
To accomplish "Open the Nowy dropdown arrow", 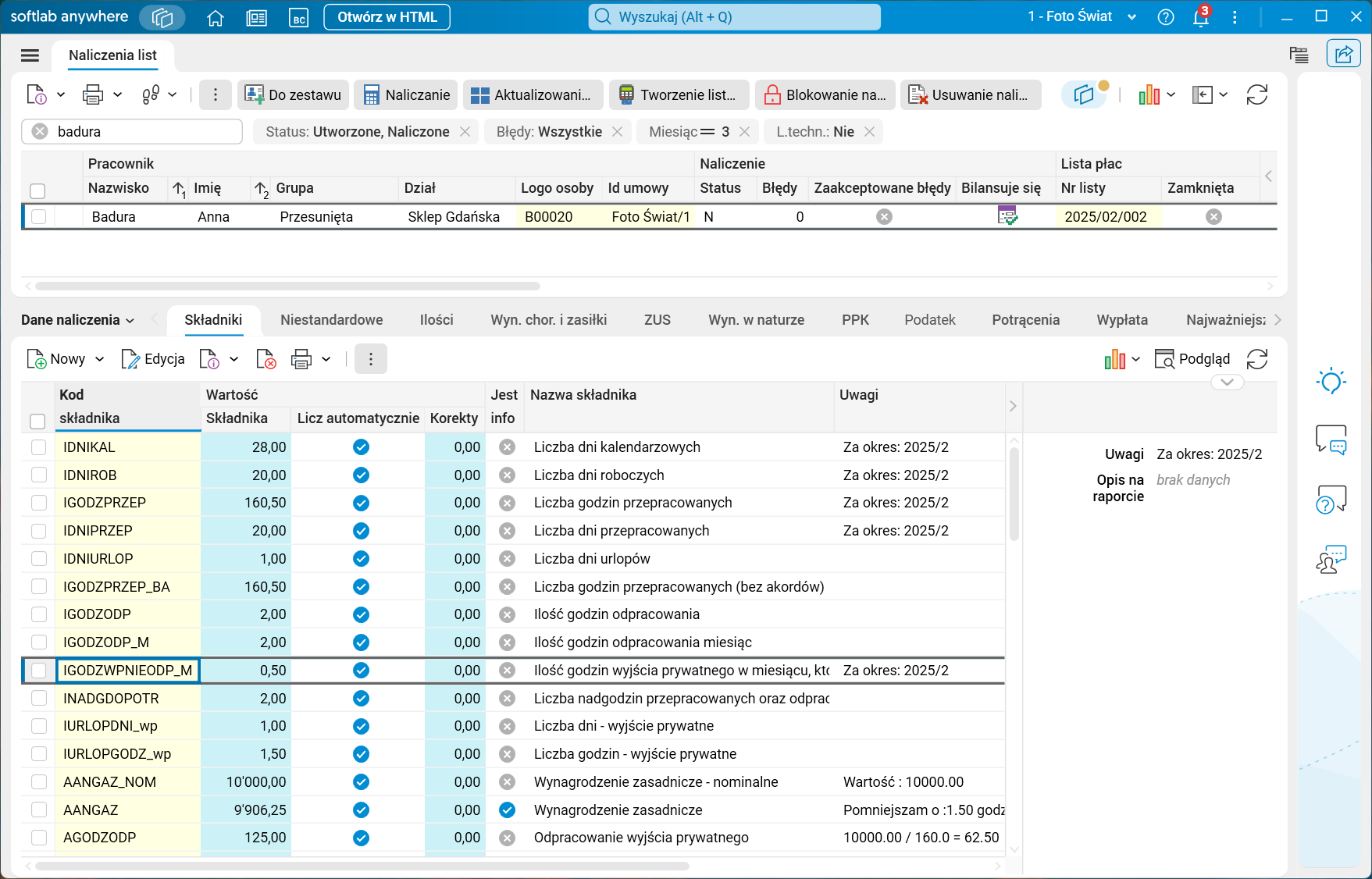I will coord(100,359).
